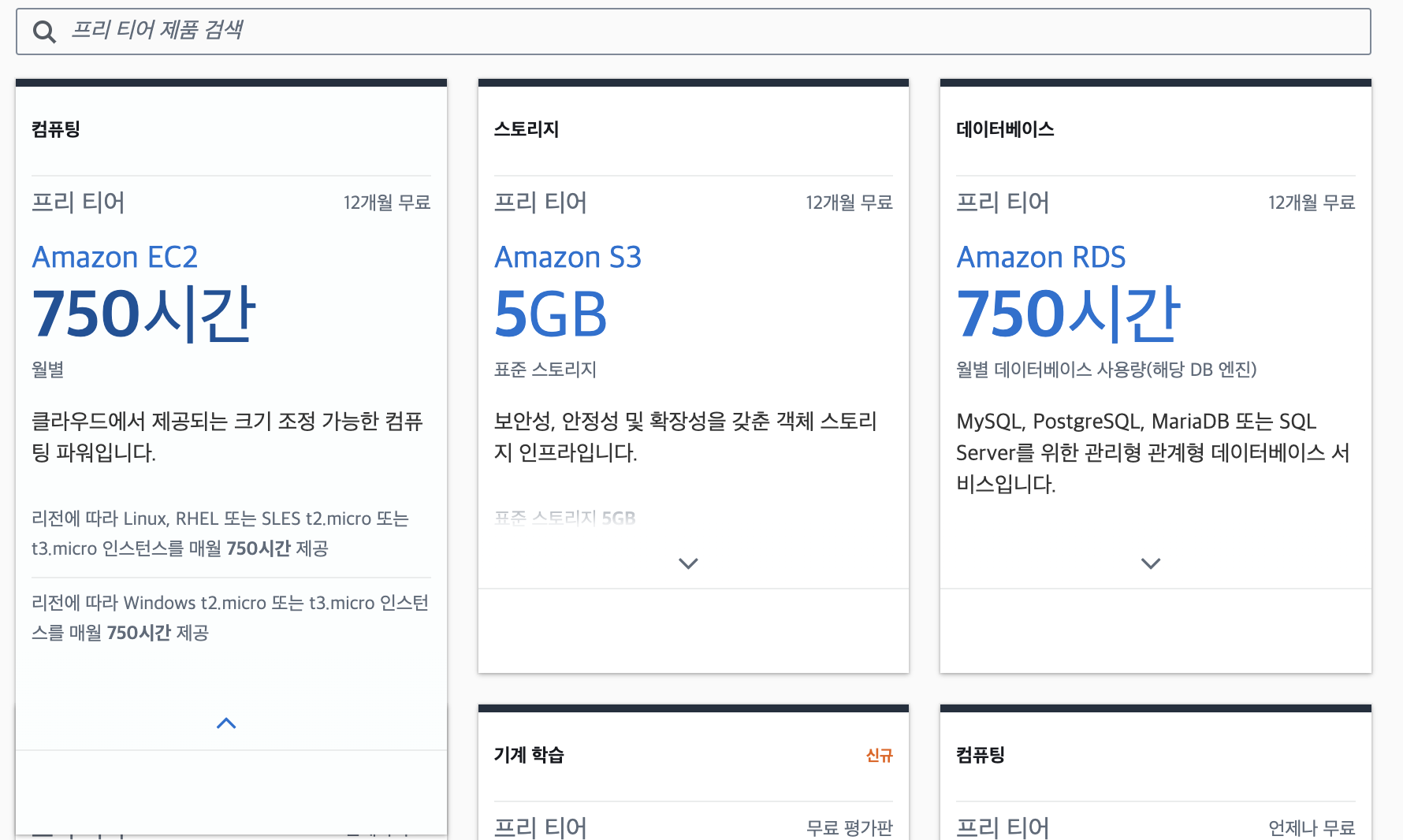The width and height of the screenshot is (1403, 840).
Task: Click the Windows t2.micro detail line
Action: [230, 618]
